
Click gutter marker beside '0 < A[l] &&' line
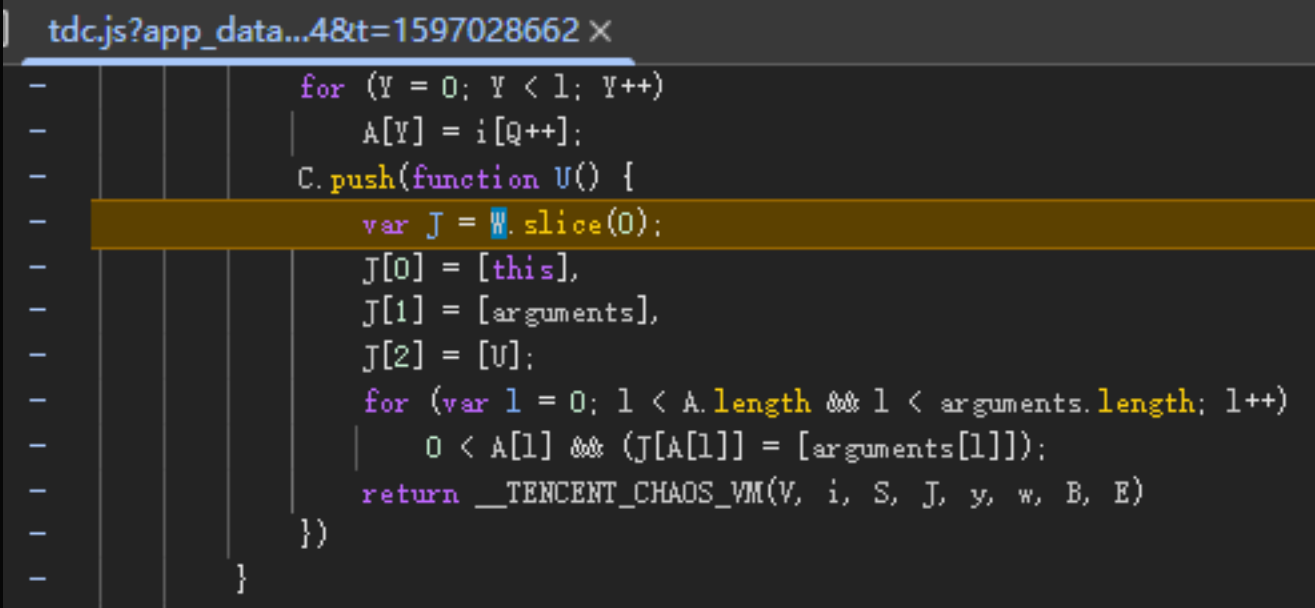point(38,448)
